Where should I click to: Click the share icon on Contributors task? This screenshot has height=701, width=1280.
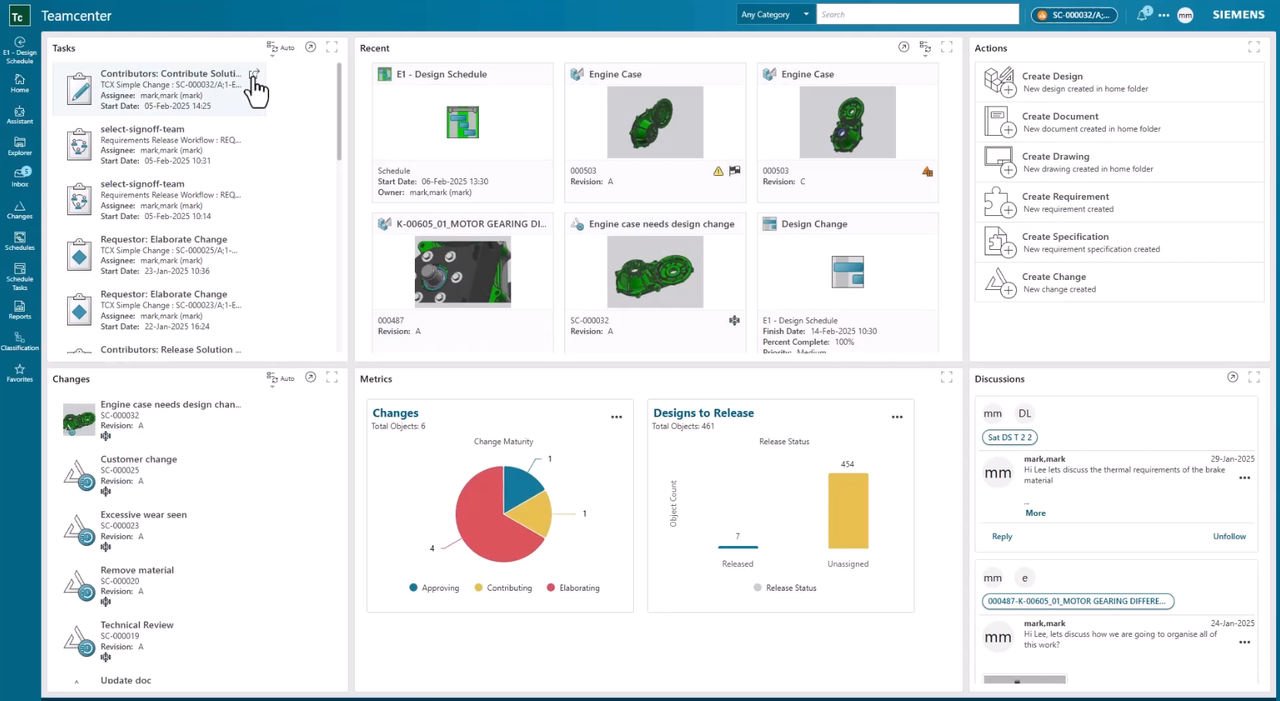pyautogui.click(x=254, y=74)
